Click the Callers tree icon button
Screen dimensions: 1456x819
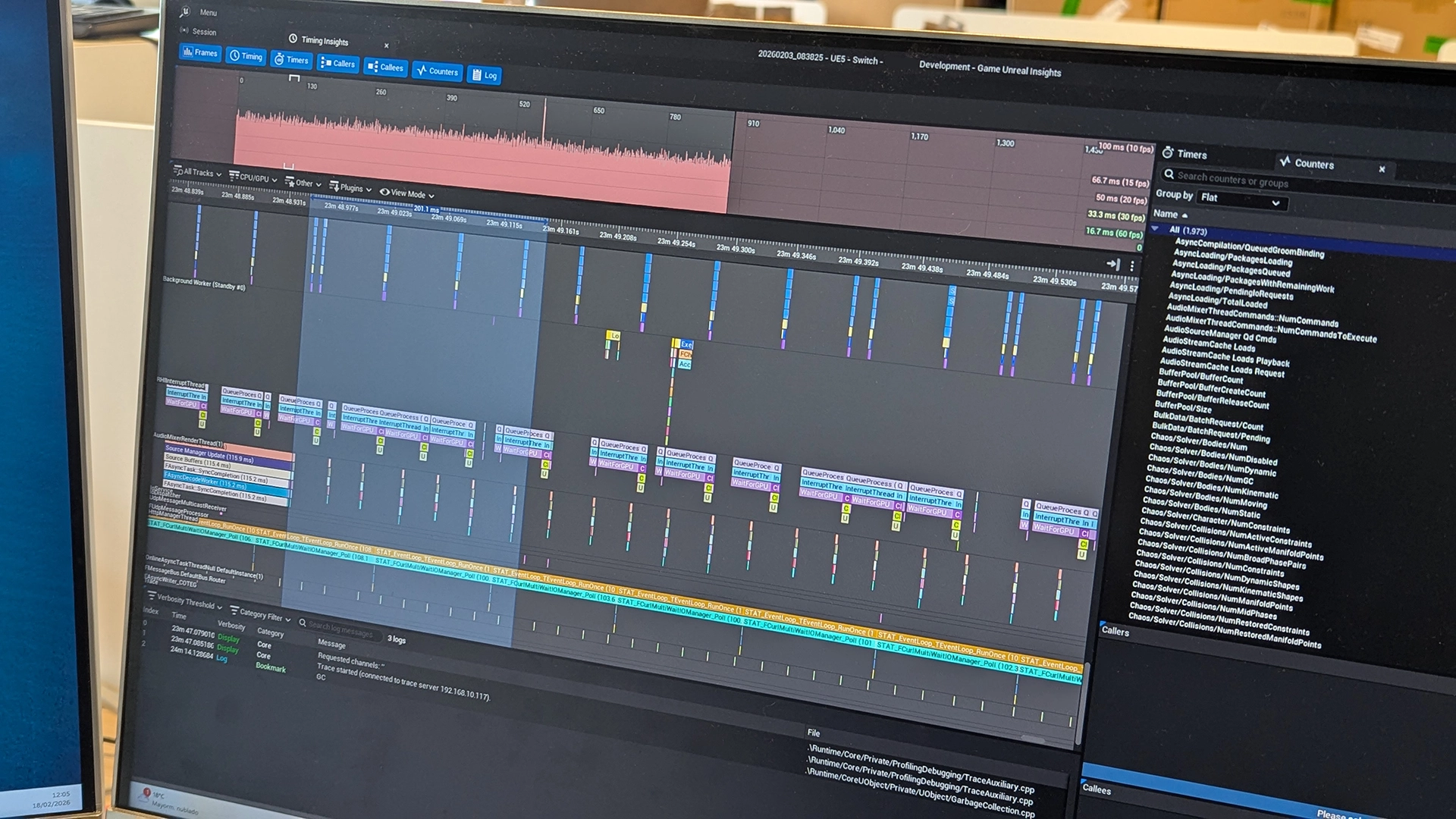pyautogui.click(x=326, y=63)
